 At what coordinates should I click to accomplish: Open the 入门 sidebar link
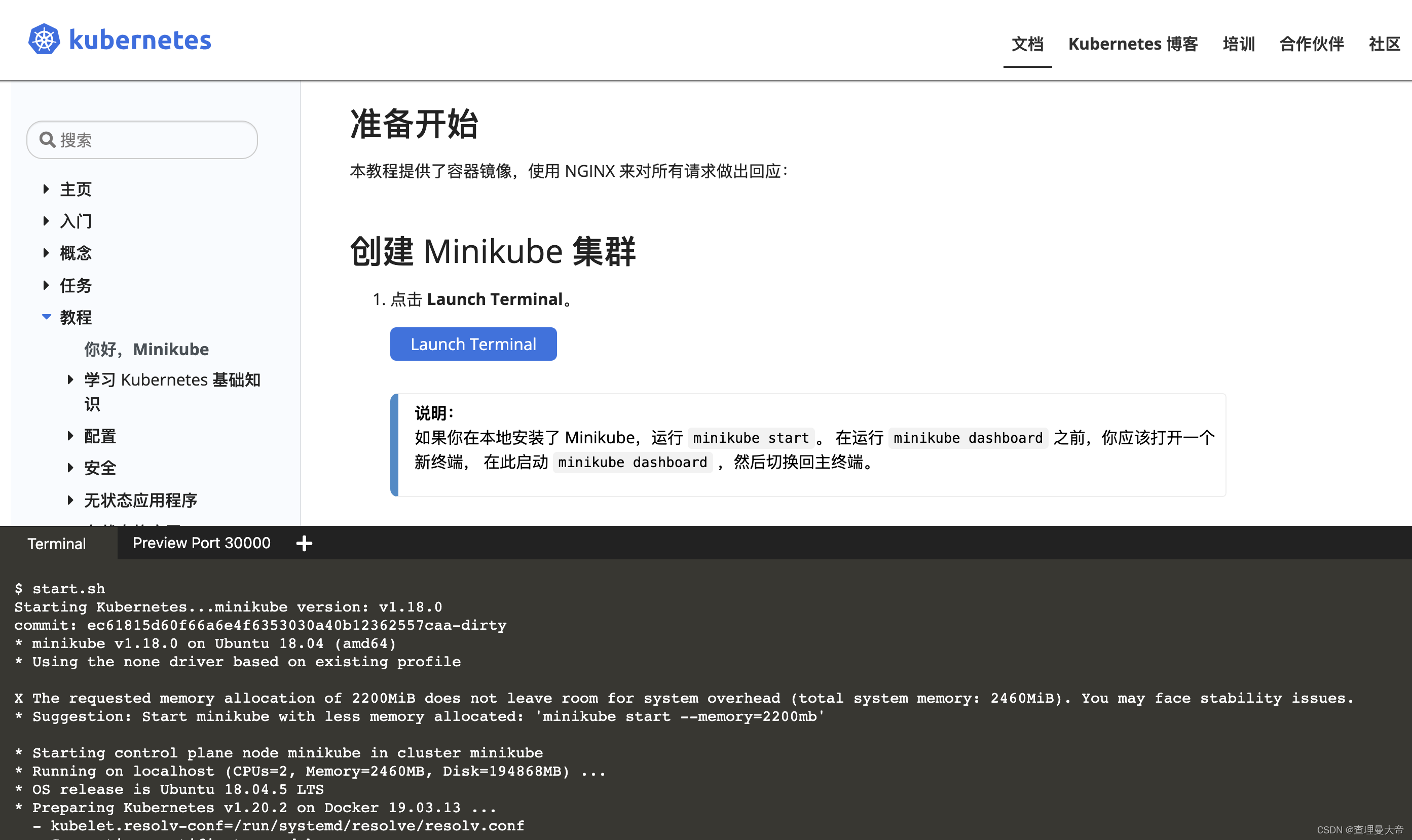point(76,221)
